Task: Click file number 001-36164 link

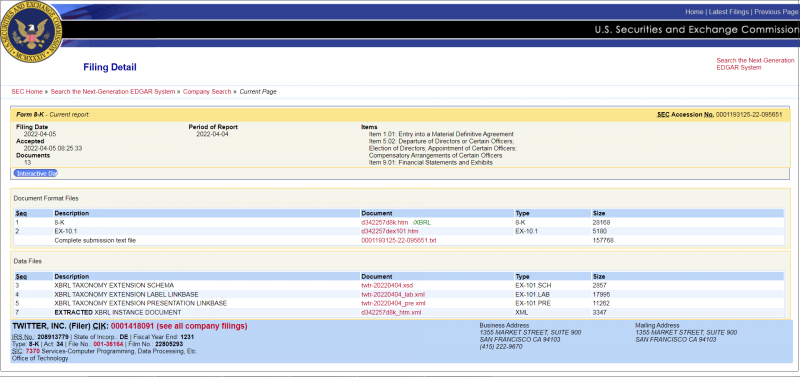Action: click(109, 344)
